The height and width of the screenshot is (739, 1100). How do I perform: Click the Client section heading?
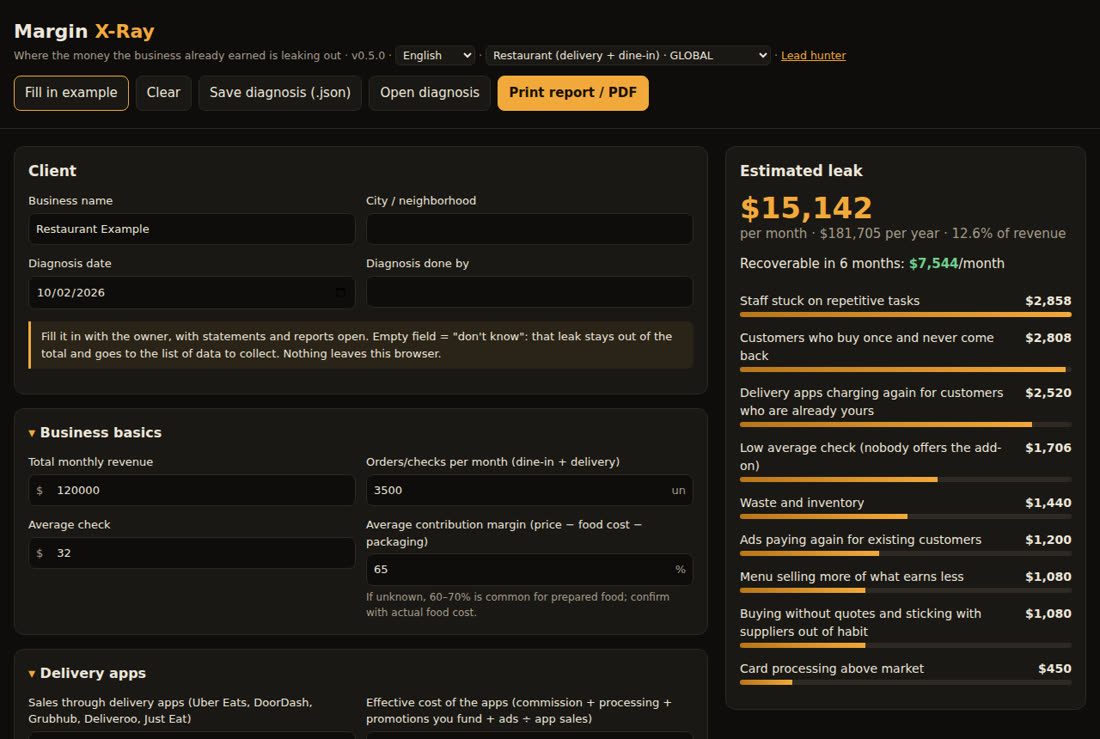click(x=53, y=171)
